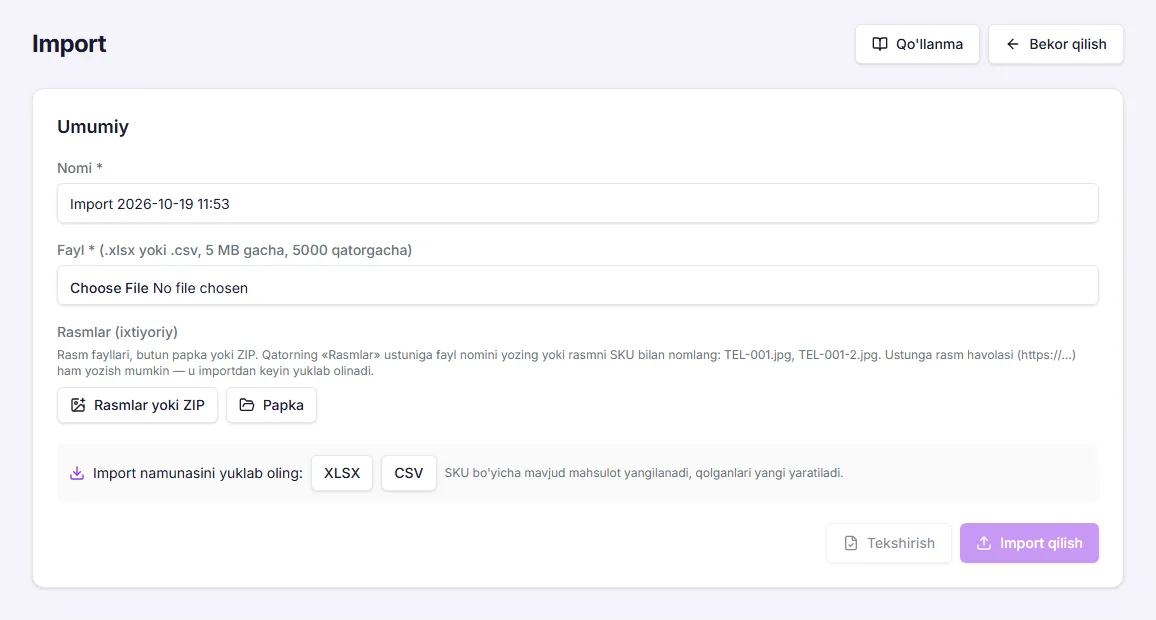Select the Rasmlar yoki ZIP button

coord(137,405)
